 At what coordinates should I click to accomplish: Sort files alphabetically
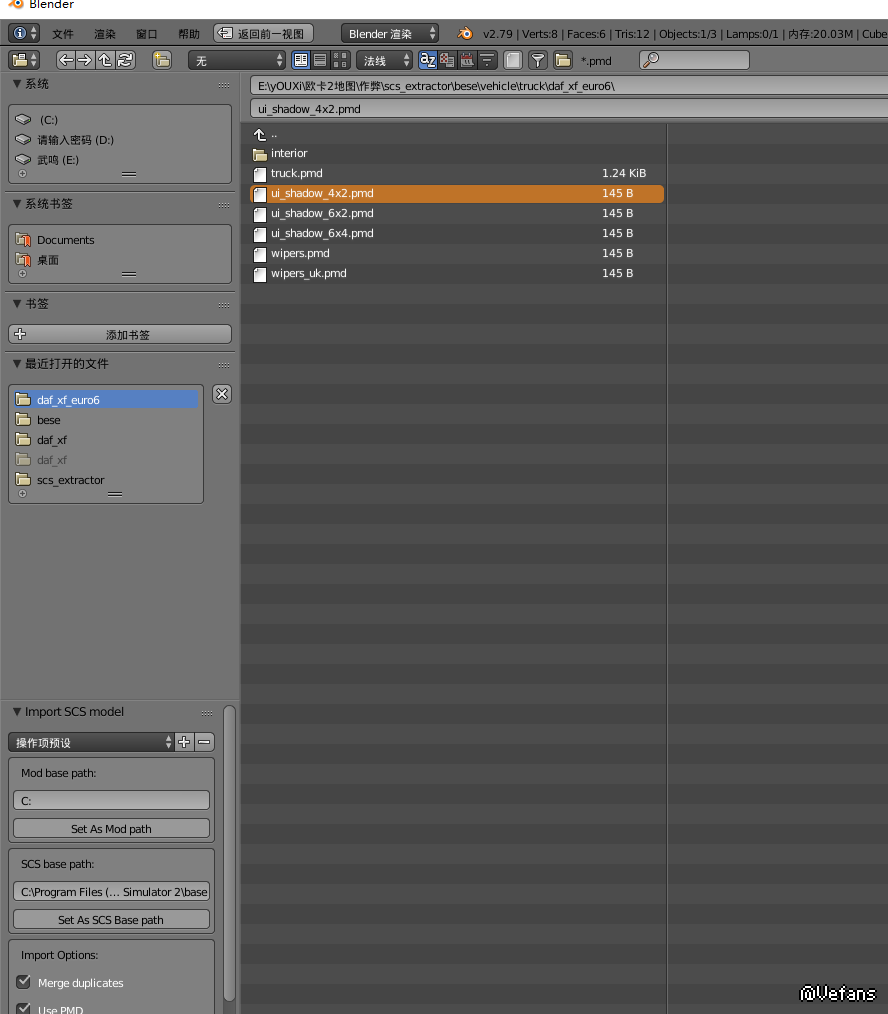428,60
